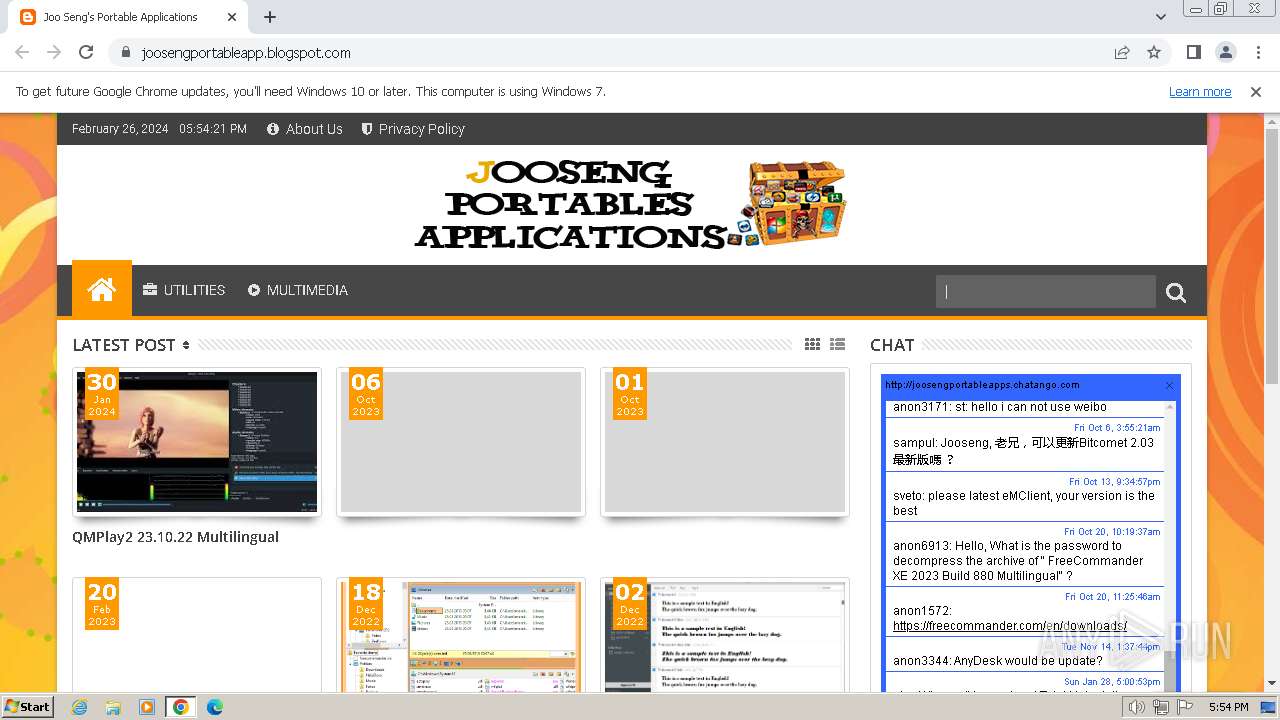Switch latest posts to list view
This screenshot has width=1280, height=720.
point(837,344)
